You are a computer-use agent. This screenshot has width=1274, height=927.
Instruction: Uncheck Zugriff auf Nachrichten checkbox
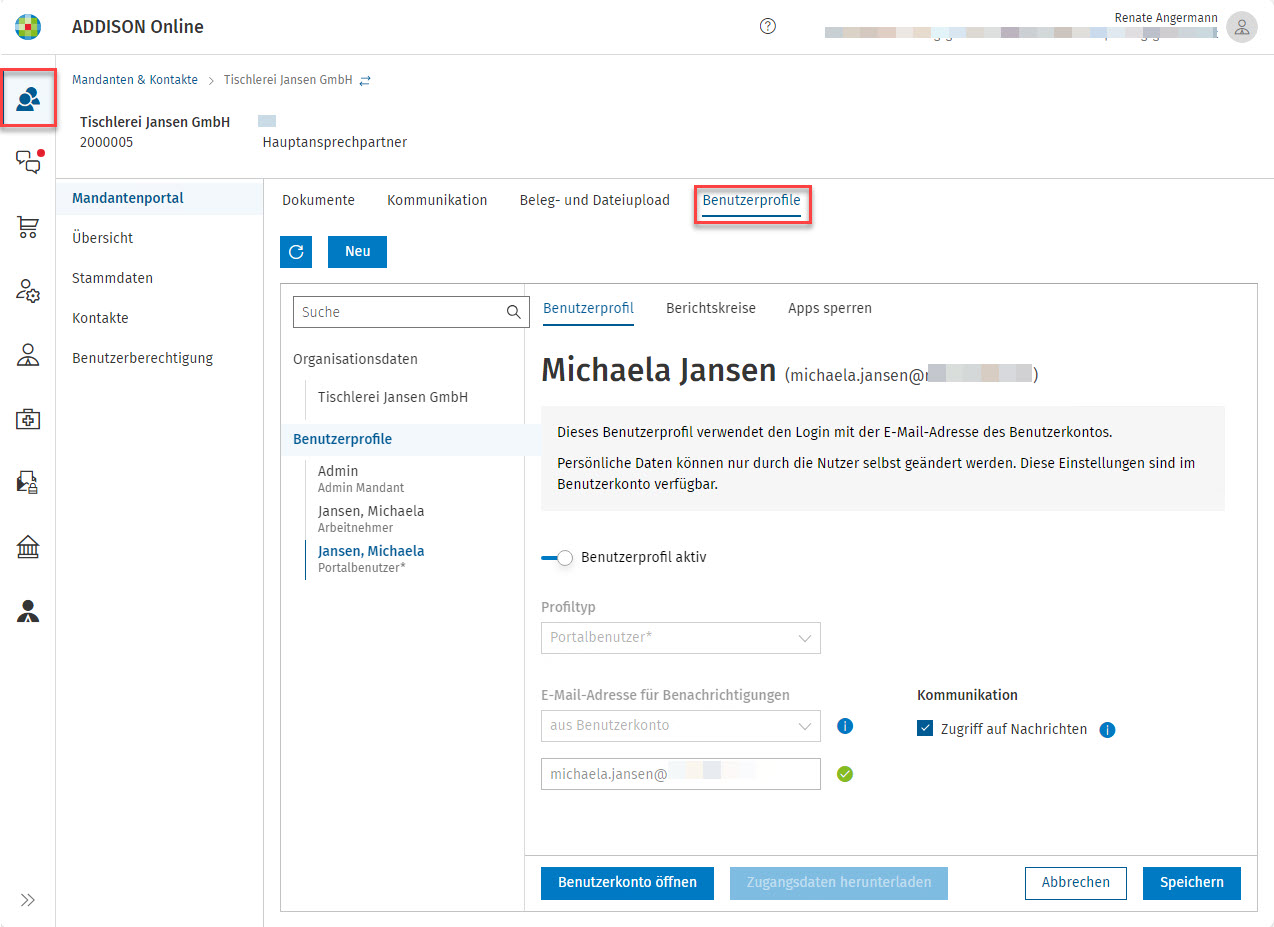pos(925,729)
